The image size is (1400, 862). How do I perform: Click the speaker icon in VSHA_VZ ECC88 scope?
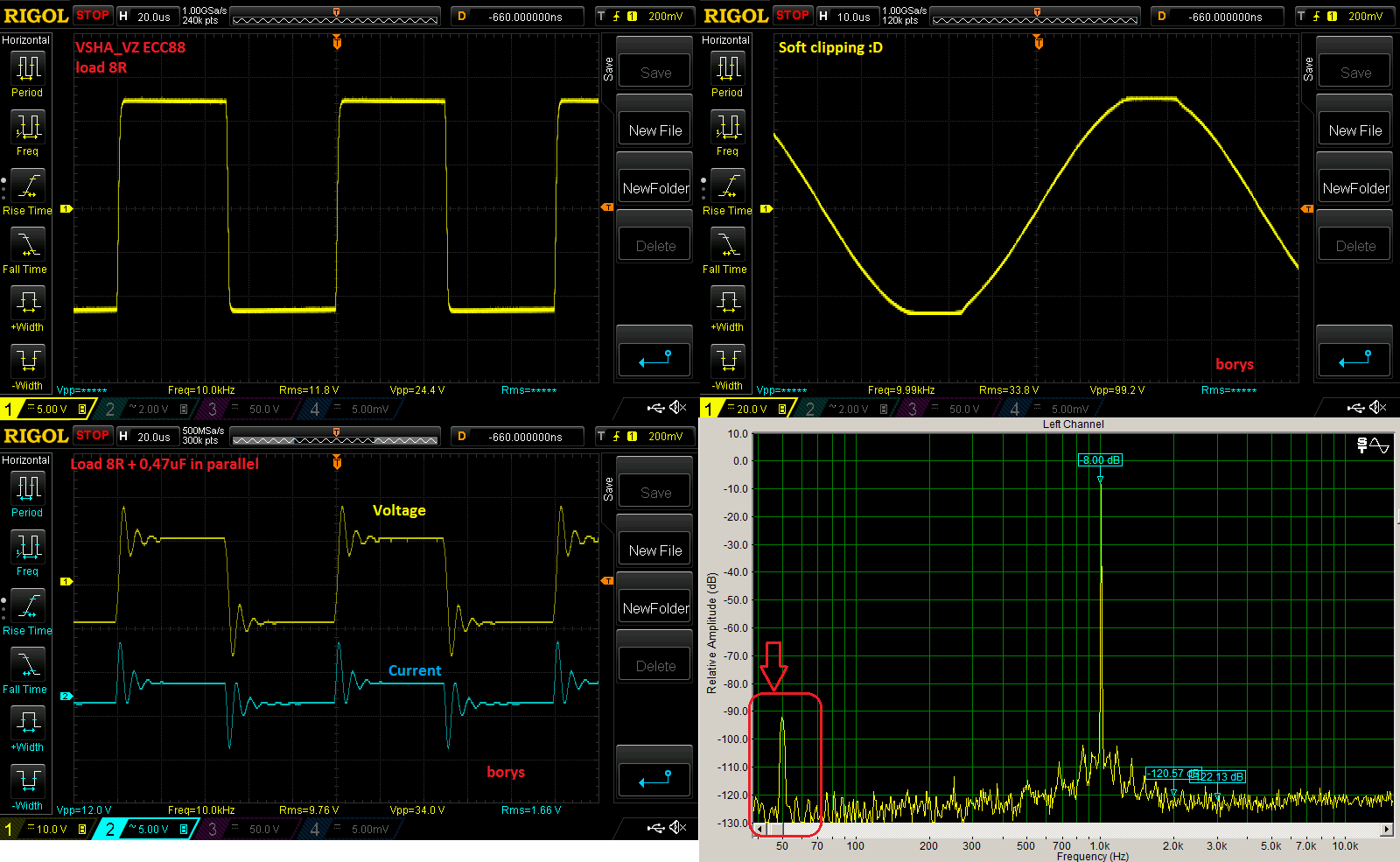click(678, 408)
